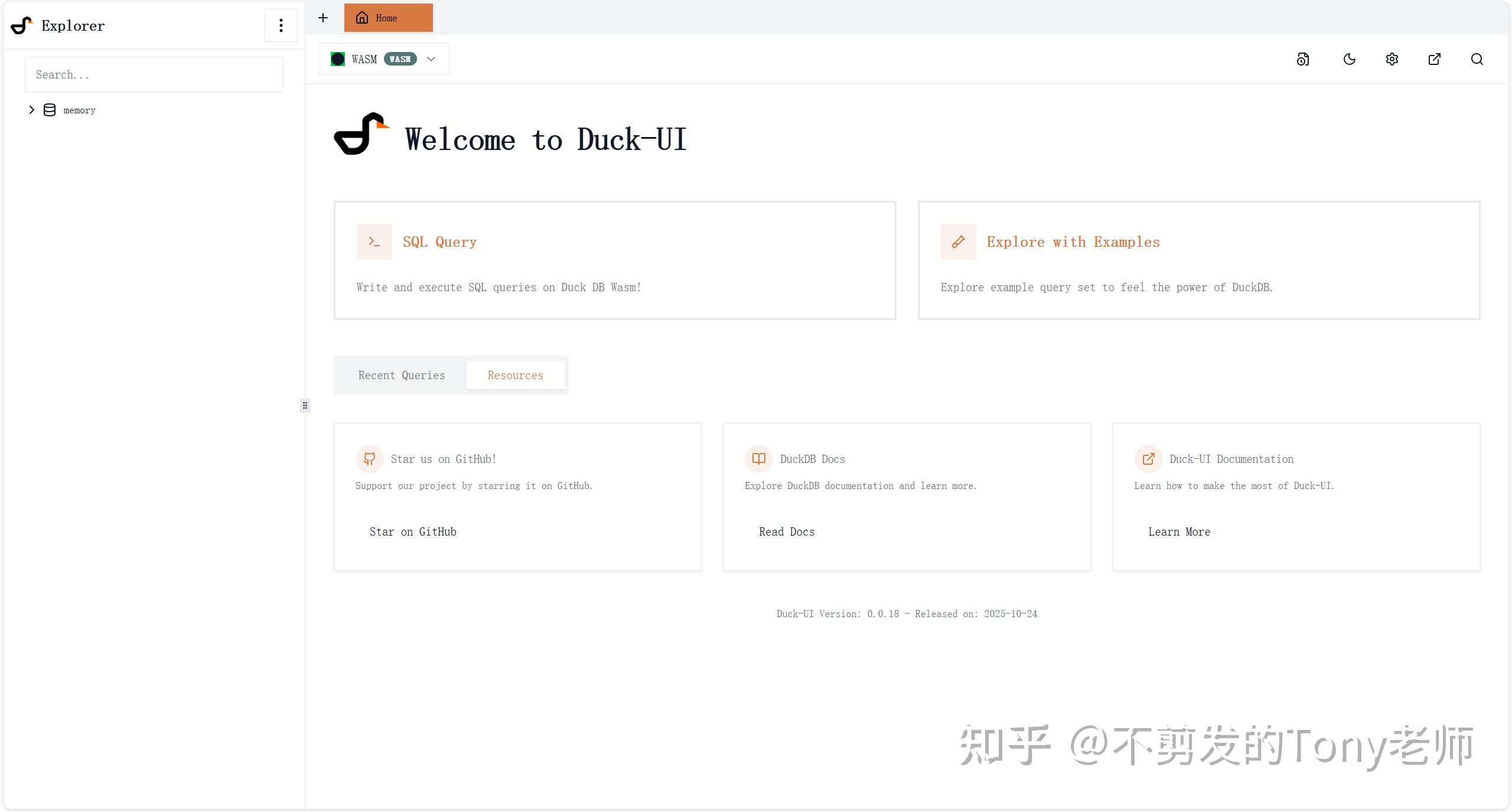Click the book icon on DuckDB Docs card

pos(758,459)
